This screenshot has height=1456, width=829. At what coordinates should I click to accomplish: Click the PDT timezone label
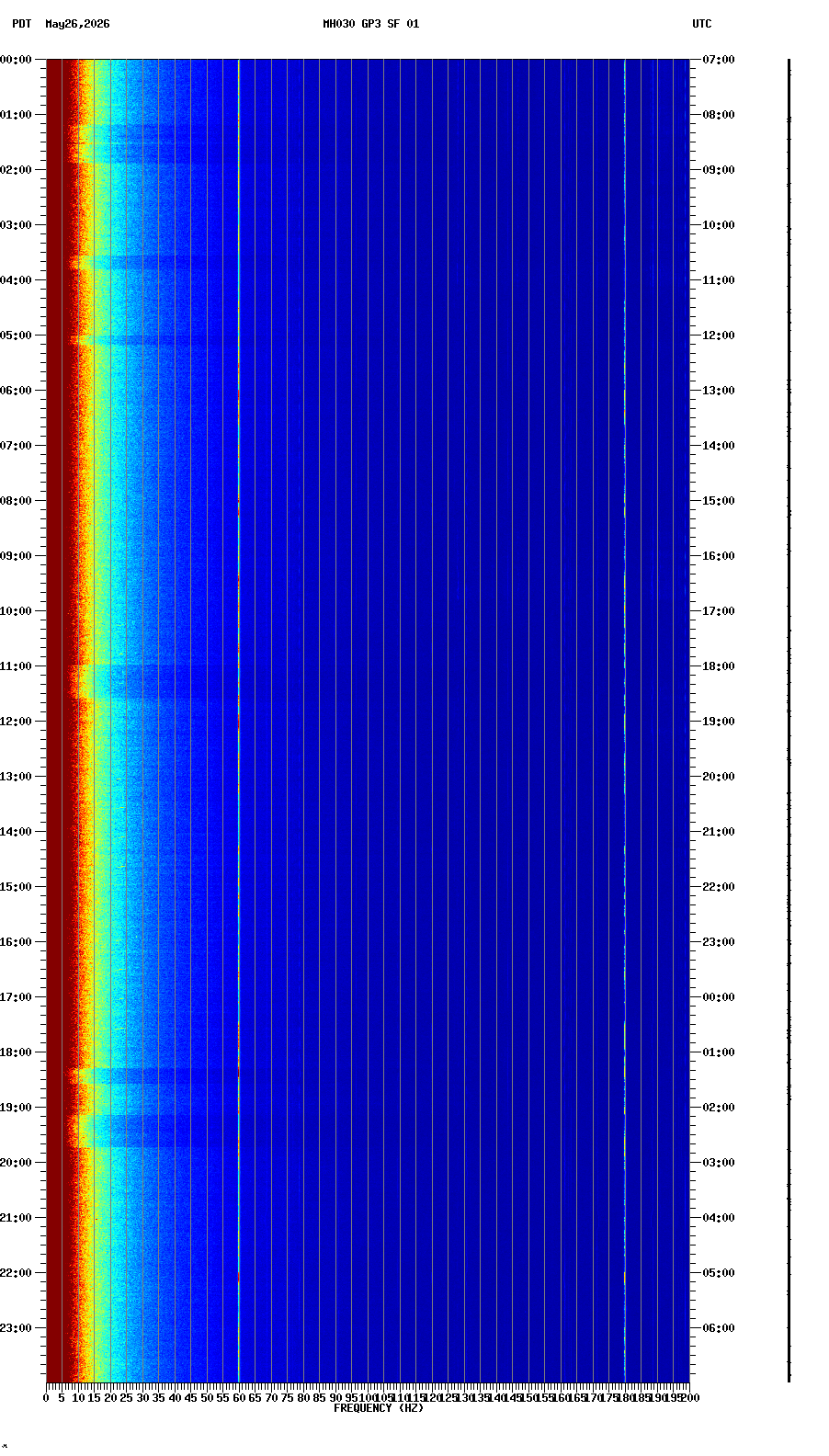tap(21, 24)
